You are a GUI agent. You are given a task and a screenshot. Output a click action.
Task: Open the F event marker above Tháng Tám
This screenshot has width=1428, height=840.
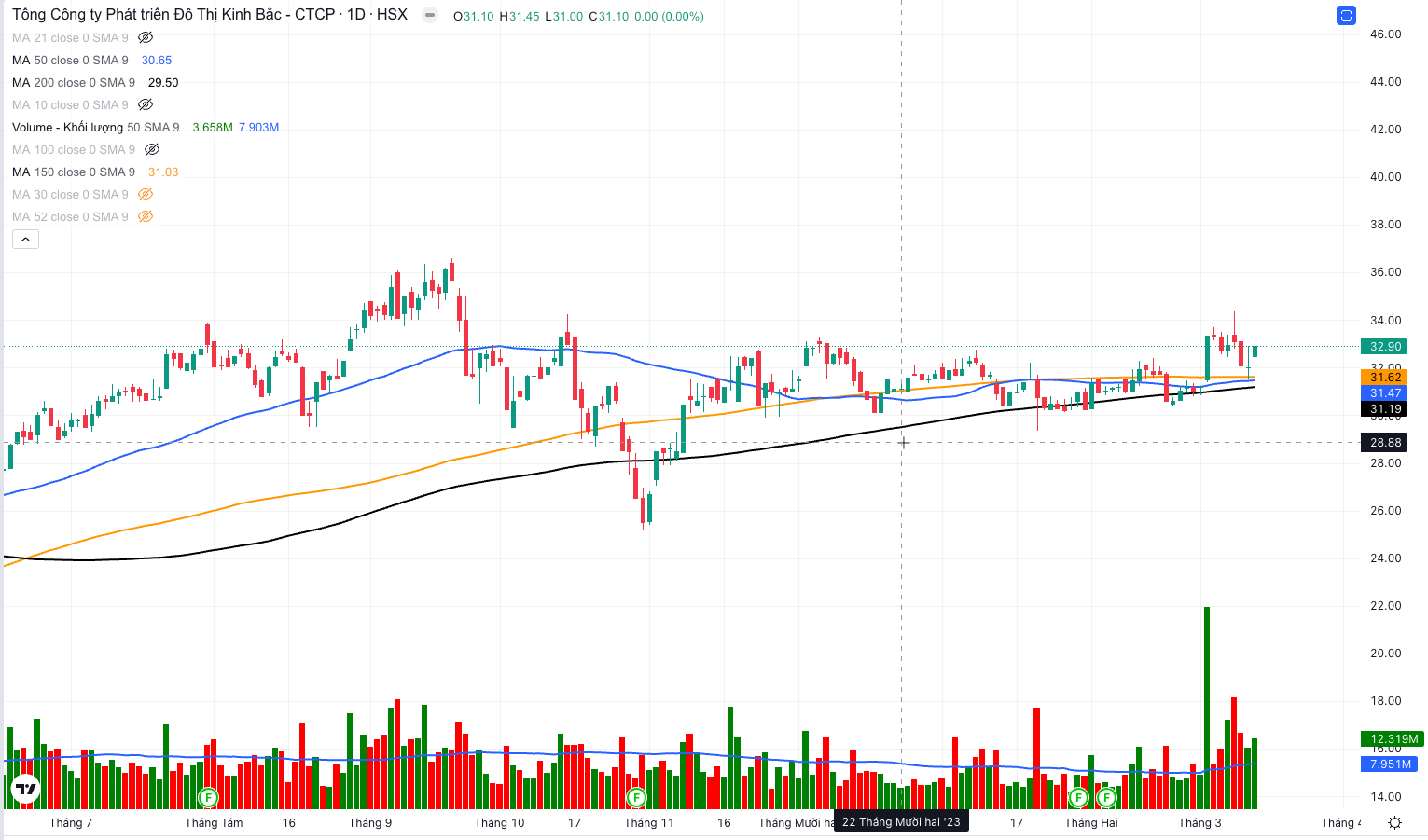208,798
